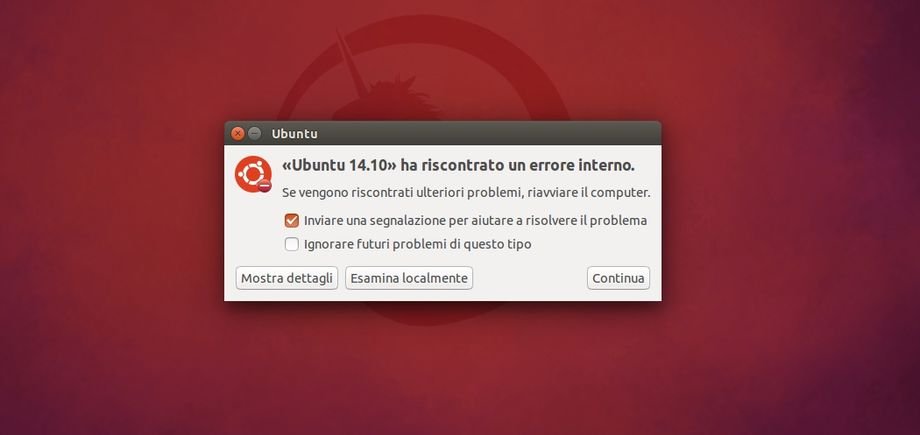Click the orange Ubuntu logo error icon
The image size is (920, 435).
(253, 174)
